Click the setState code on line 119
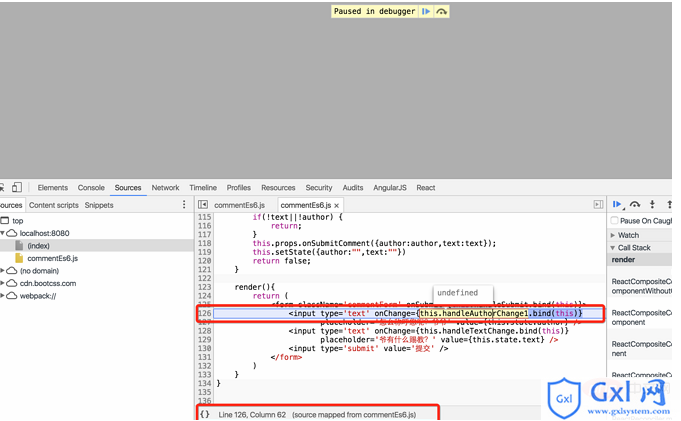The width and height of the screenshot is (681, 421). coord(294,252)
